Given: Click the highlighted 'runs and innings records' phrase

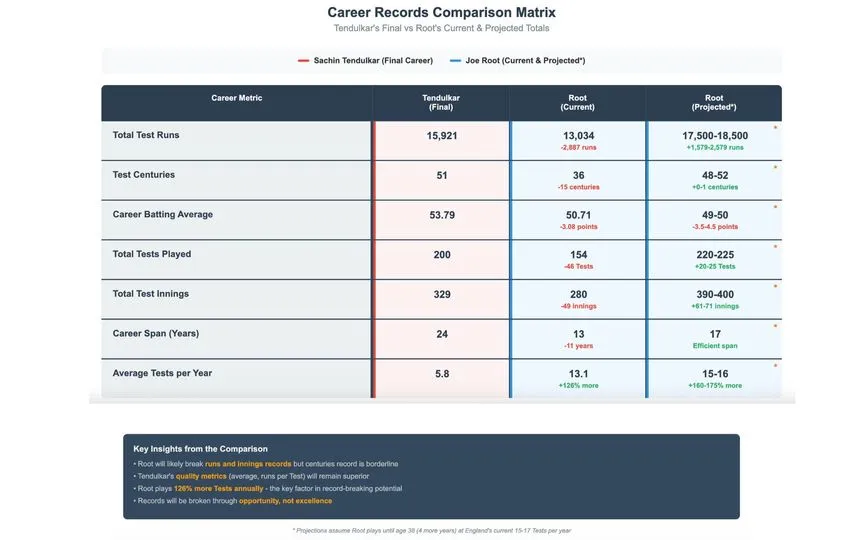Looking at the screenshot, I should pyautogui.click(x=248, y=464).
